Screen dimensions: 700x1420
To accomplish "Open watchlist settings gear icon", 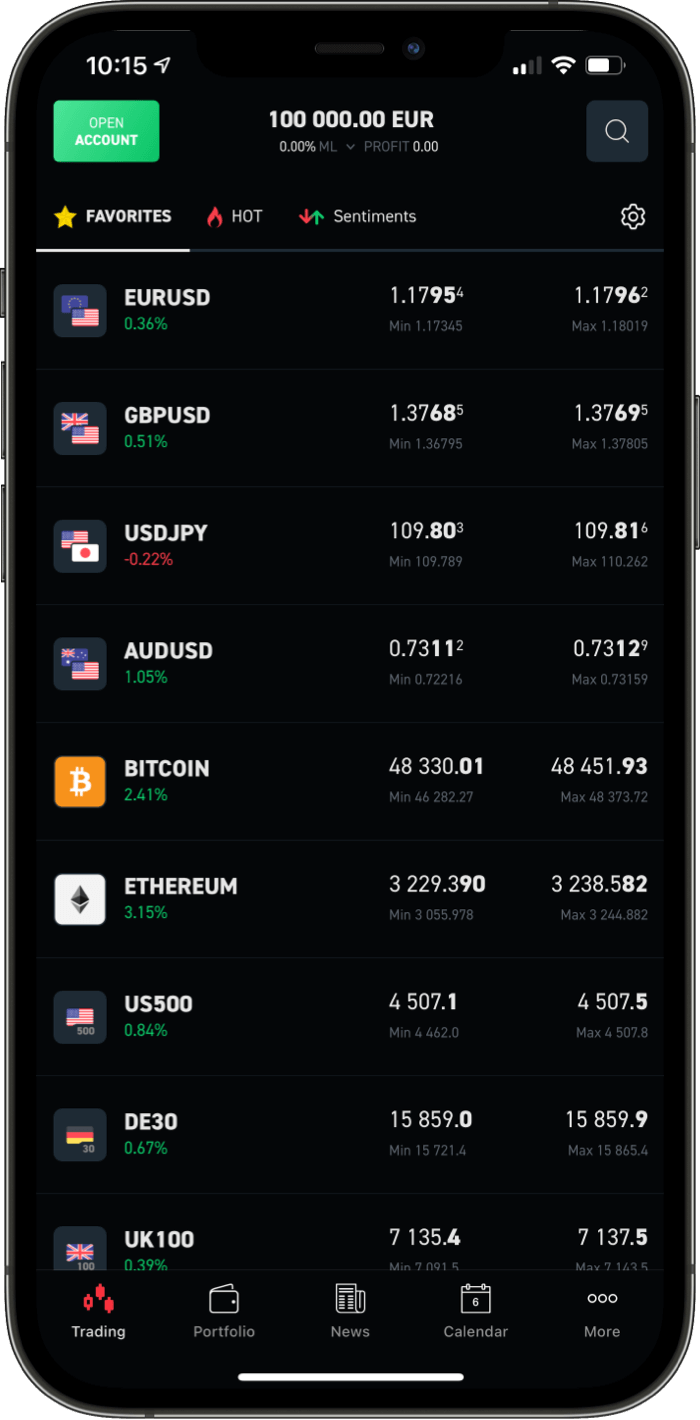I will coord(633,217).
